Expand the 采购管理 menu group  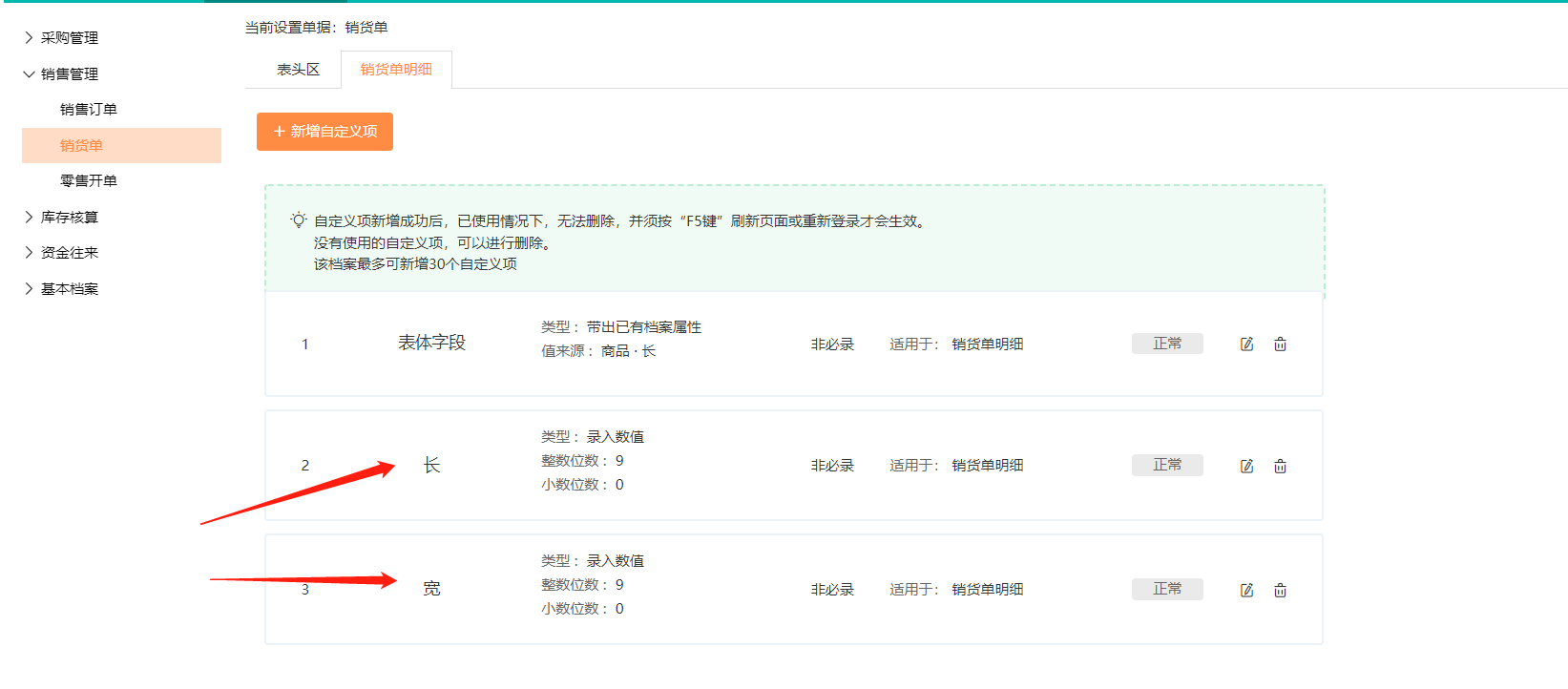point(69,38)
